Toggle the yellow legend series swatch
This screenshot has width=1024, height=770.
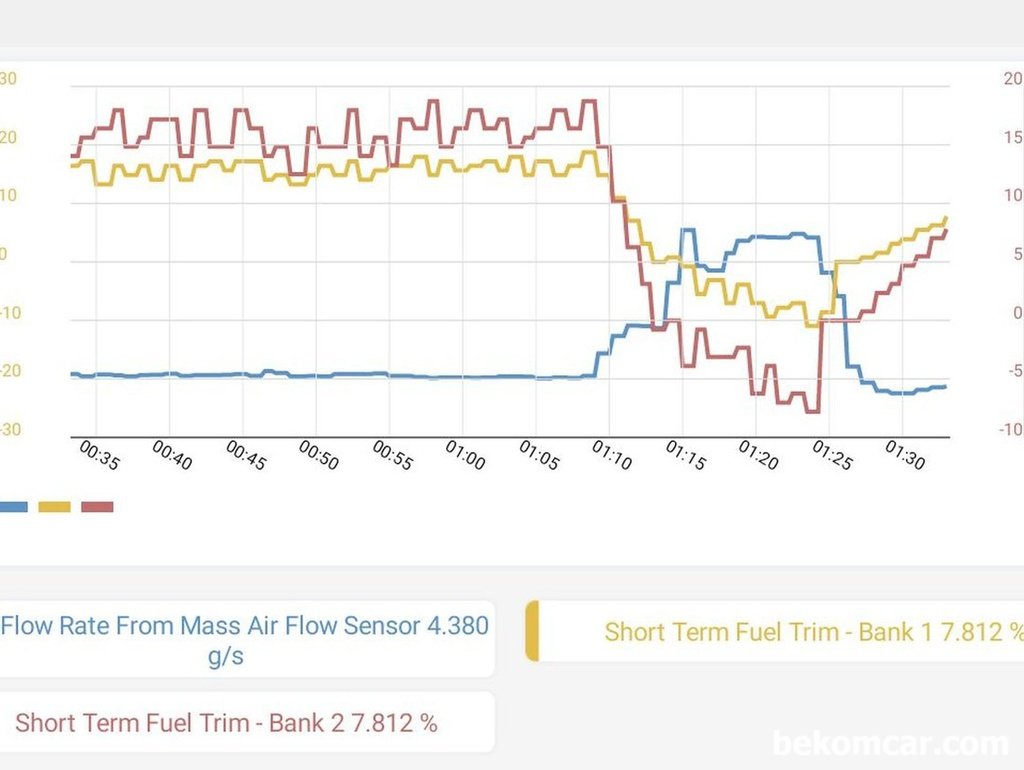(x=54, y=507)
